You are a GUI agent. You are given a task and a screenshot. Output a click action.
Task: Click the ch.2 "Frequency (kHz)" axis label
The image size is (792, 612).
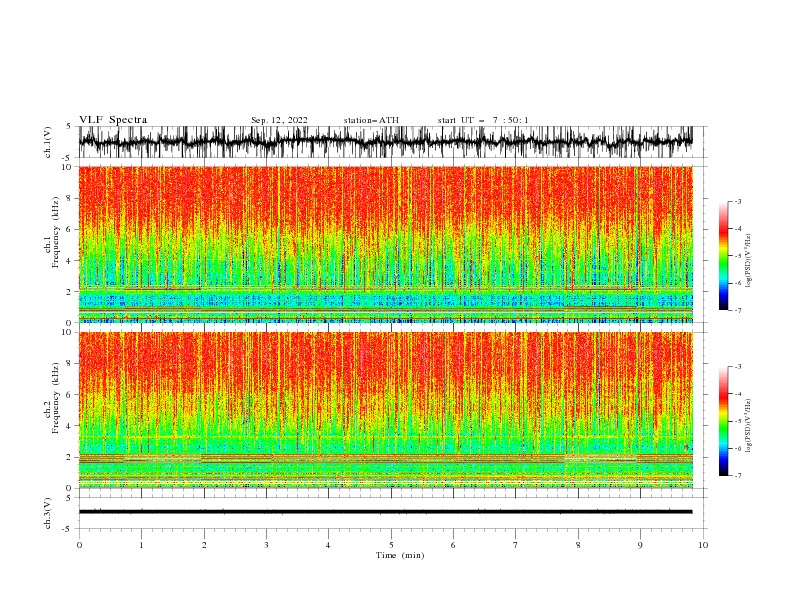(x=56, y=398)
